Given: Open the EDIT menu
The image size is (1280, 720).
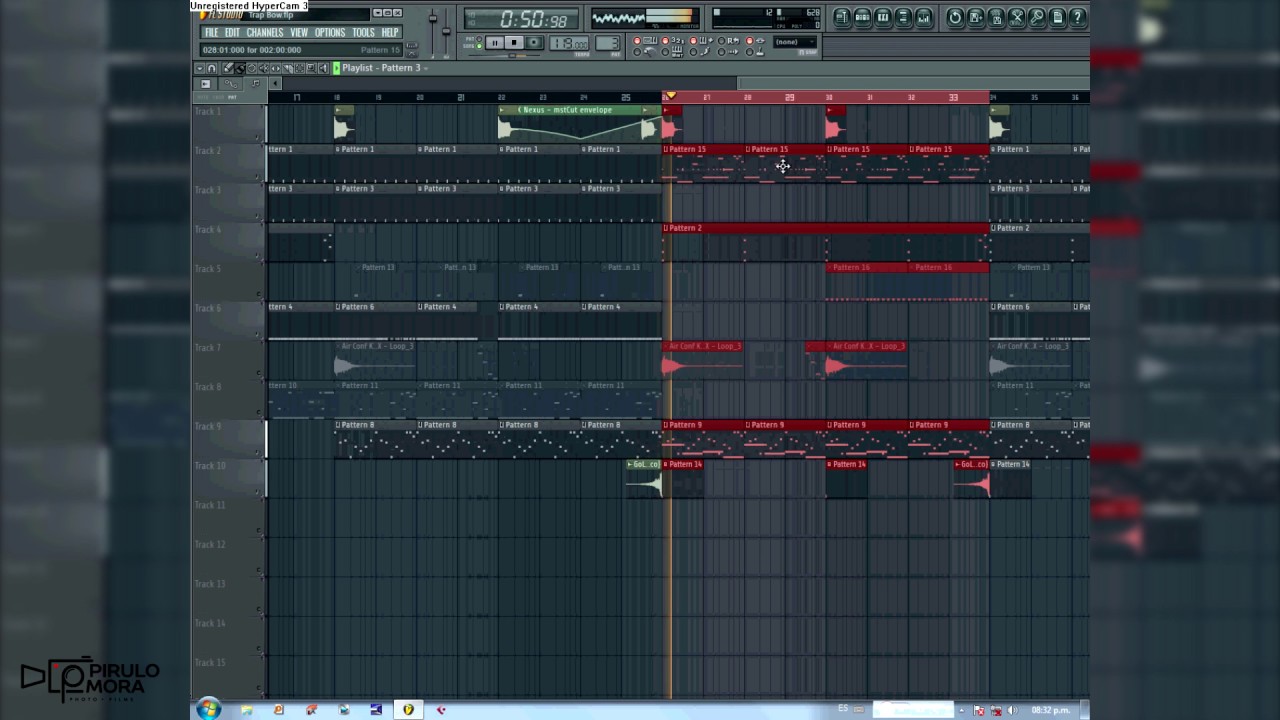Looking at the screenshot, I should [232, 33].
